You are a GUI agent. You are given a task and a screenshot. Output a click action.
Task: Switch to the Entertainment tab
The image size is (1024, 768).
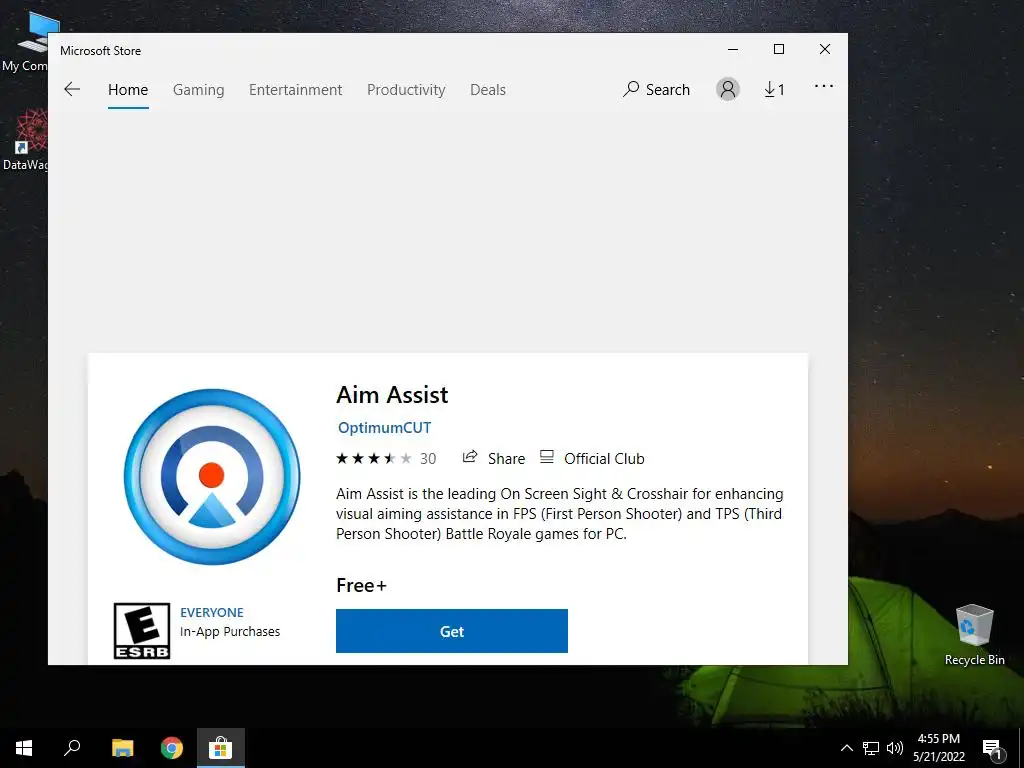[295, 89]
